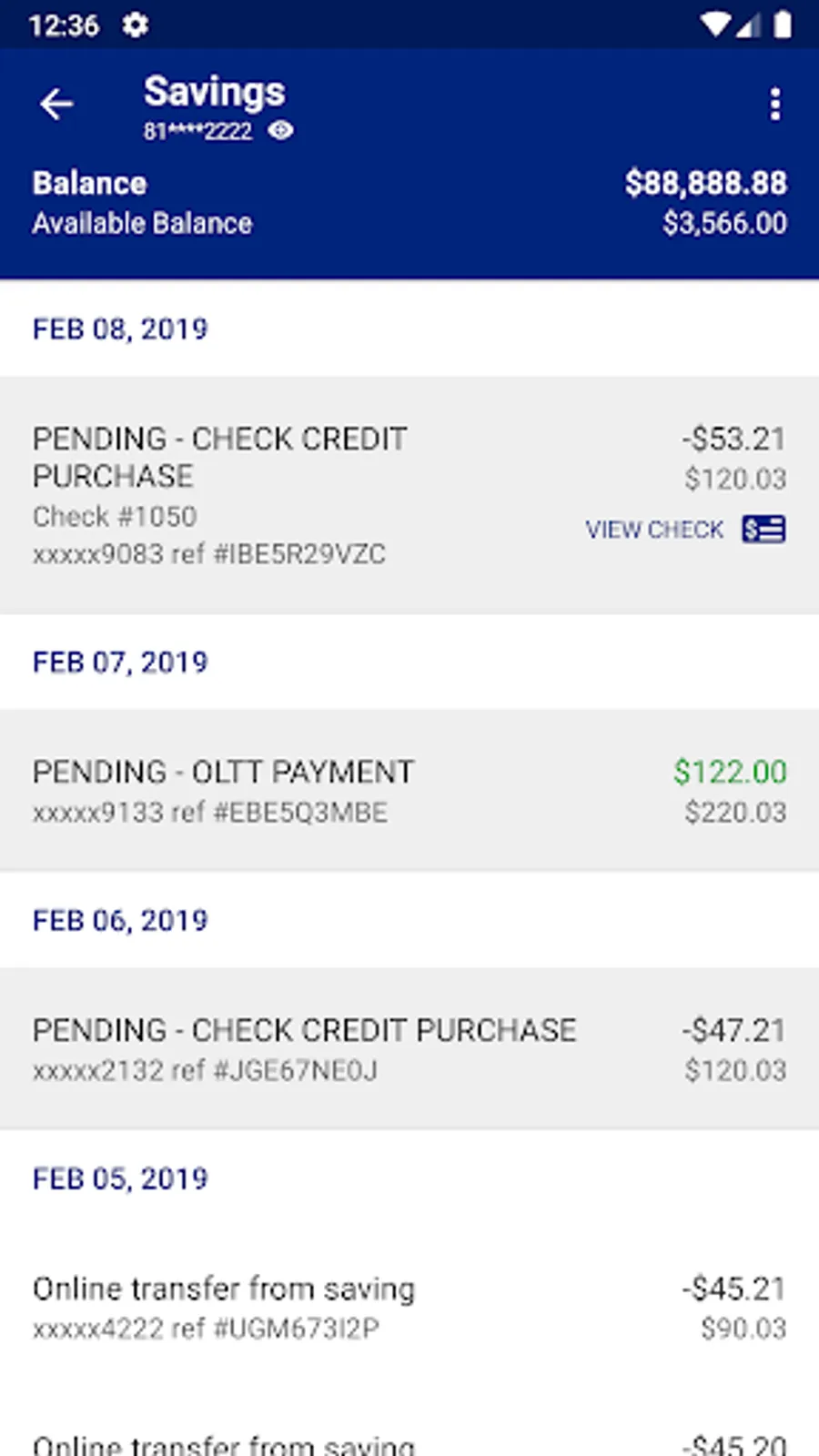The width and height of the screenshot is (819, 1456).
Task: Open settings gear in status bar
Action: [x=136, y=25]
